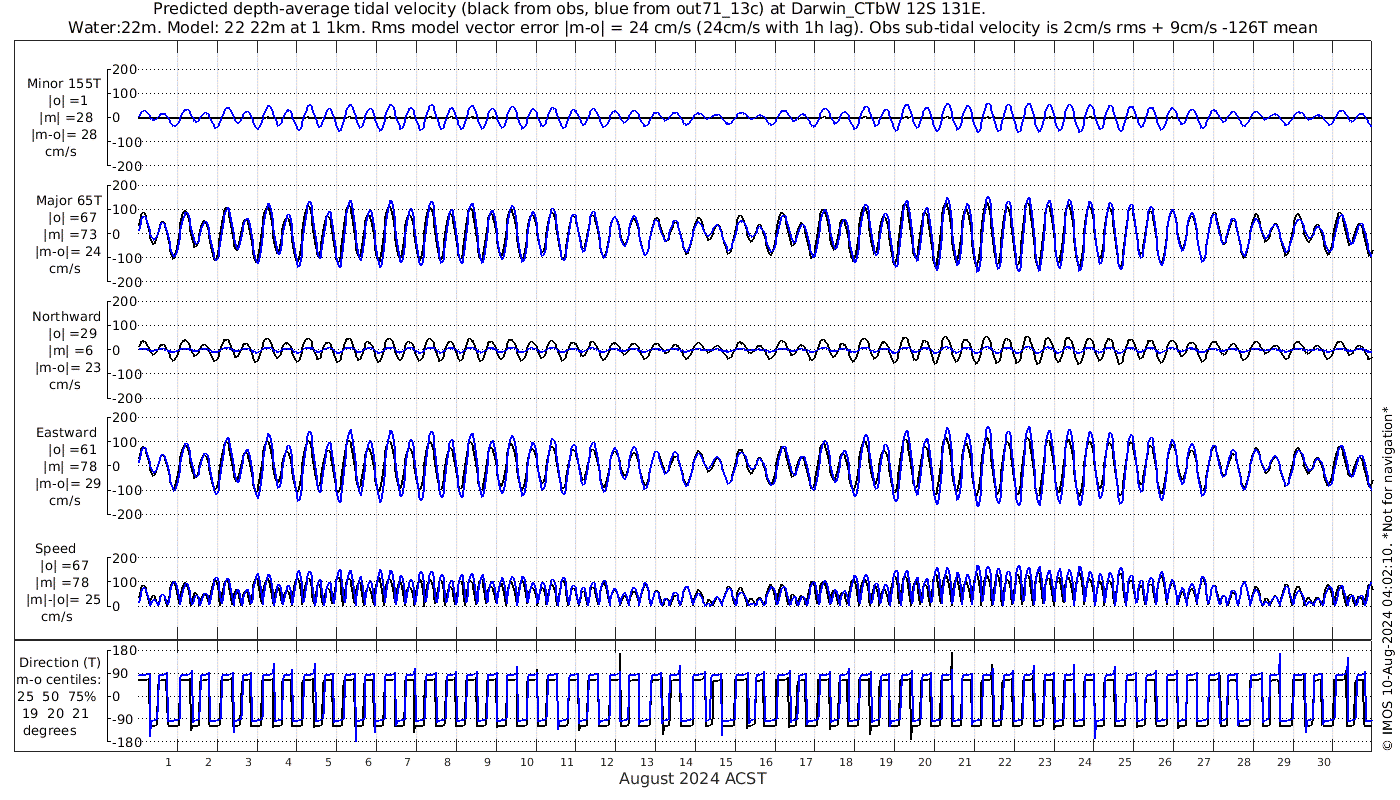Click day '23' on the time axis
This screenshot has width=1400, height=800.
point(1045,762)
